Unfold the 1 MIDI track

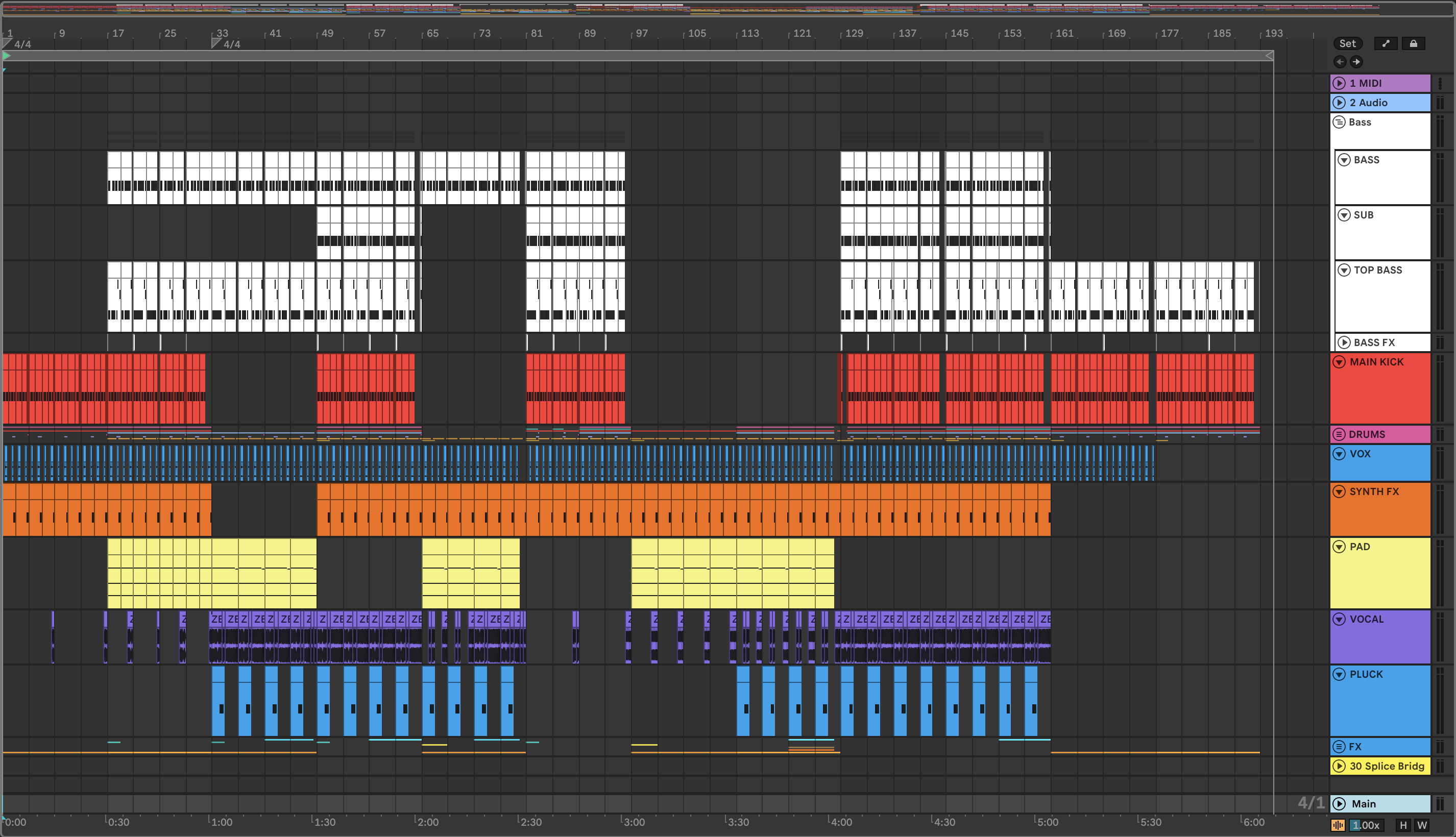[1339, 83]
